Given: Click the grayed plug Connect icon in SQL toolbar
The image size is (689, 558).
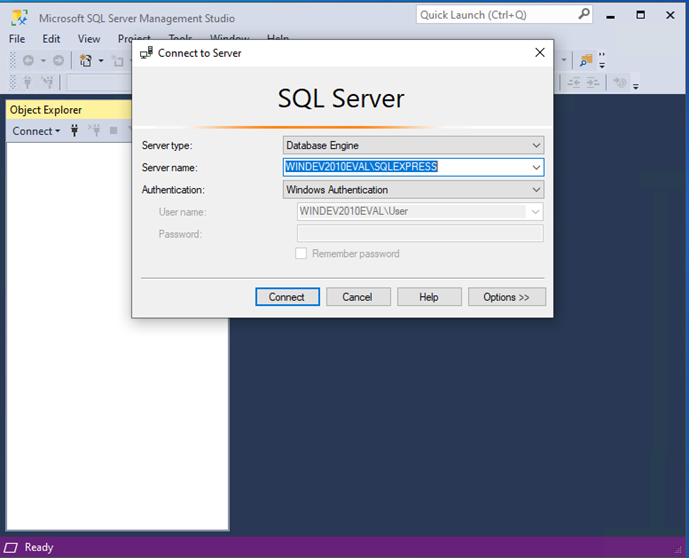Looking at the screenshot, I should [27, 82].
